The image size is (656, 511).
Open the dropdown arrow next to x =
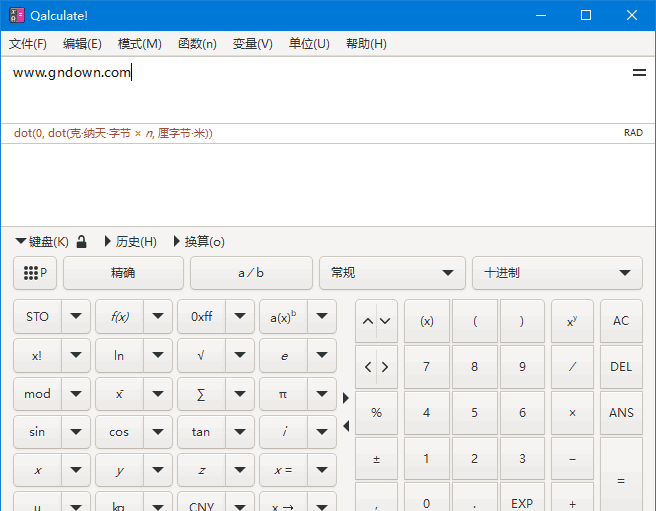pyautogui.click(x=322, y=470)
